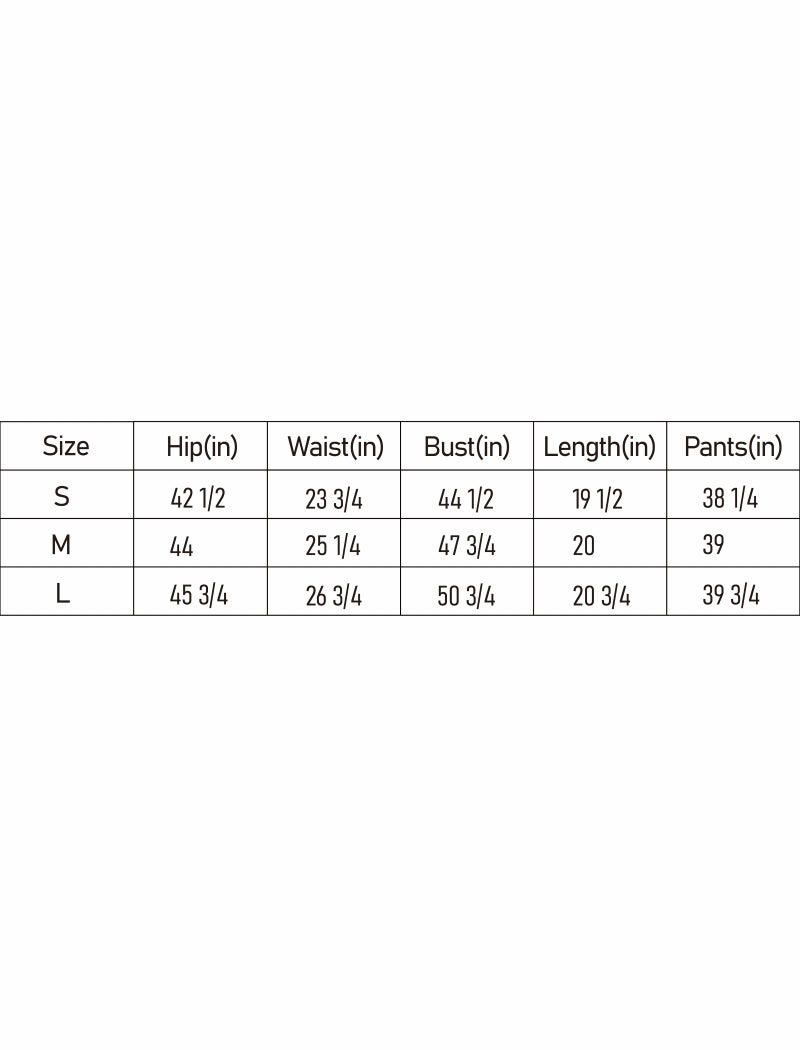The width and height of the screenshot is (800, 1050).
Task: Click hip value 45 3/4 for size L
Action: (199, 596)
